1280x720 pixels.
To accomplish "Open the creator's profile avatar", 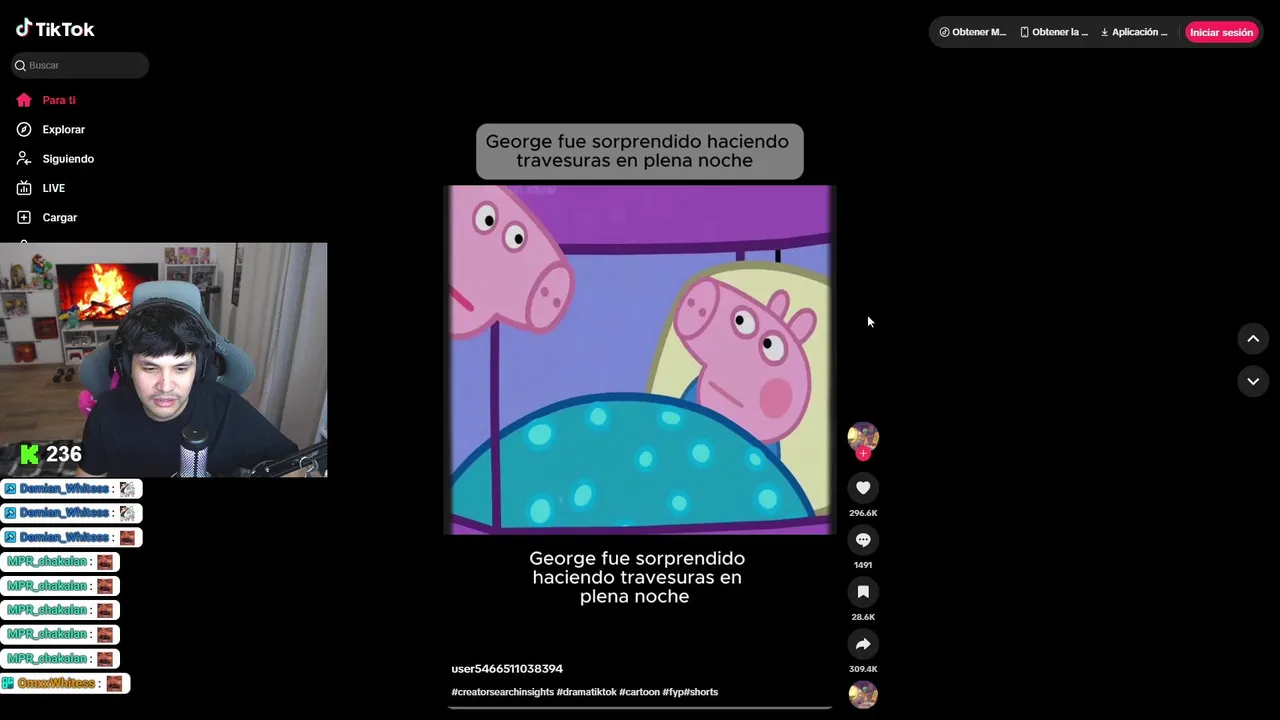I will (863, 437).
